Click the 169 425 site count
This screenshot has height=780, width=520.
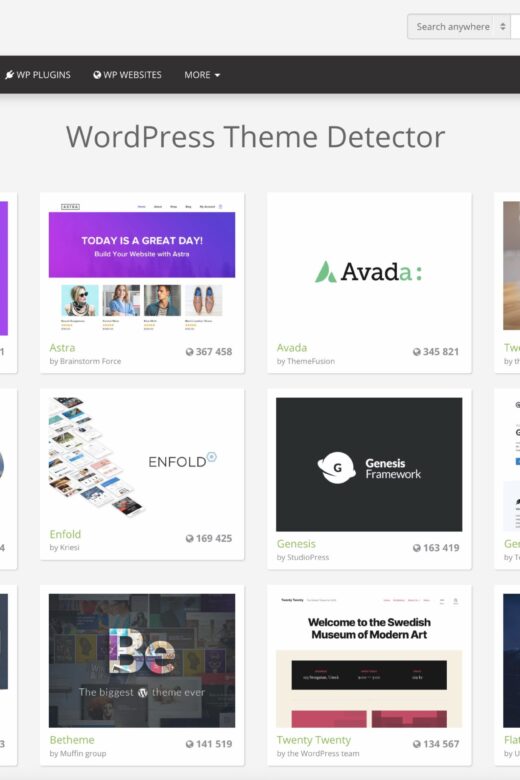point(213,538)
